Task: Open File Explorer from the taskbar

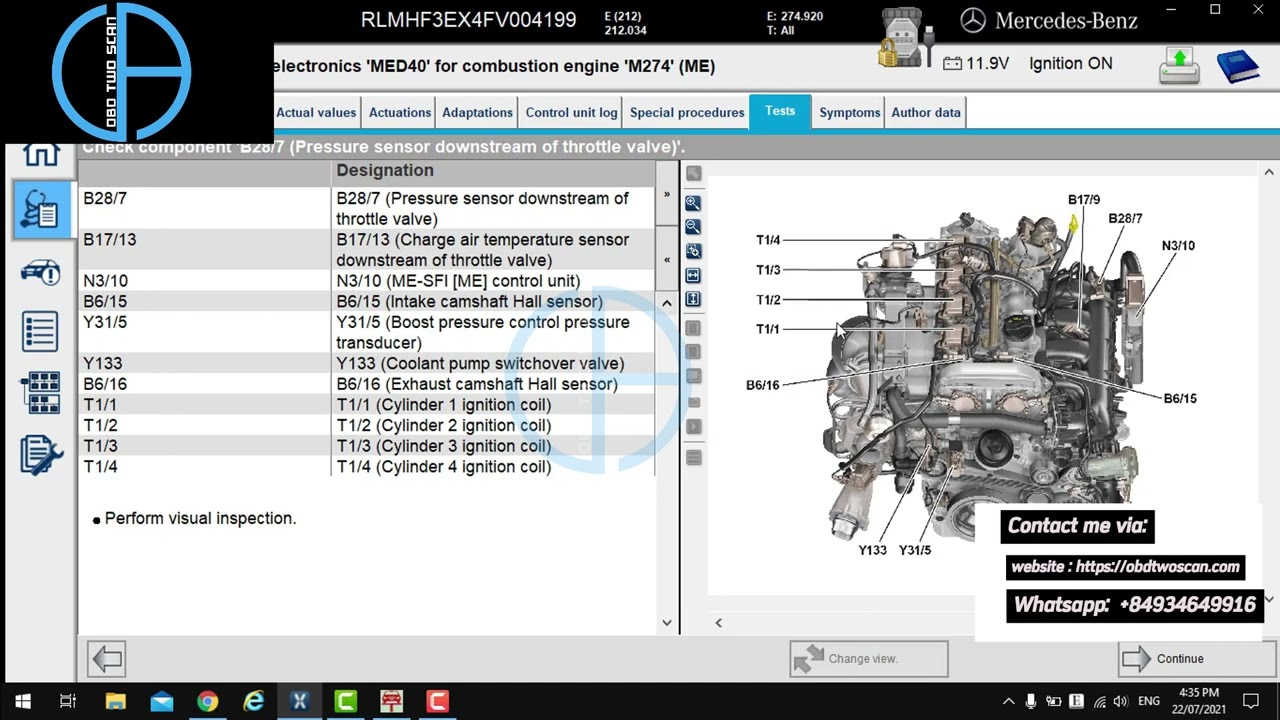Action: click(115, 702)
